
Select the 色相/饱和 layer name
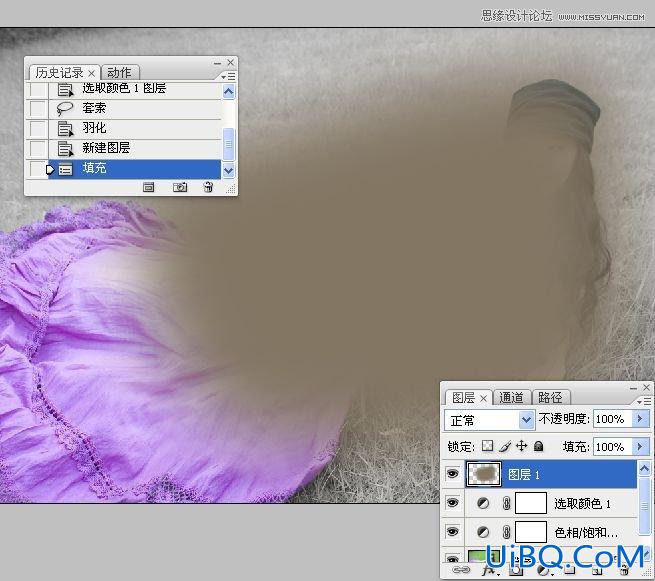tap(586, 533)
